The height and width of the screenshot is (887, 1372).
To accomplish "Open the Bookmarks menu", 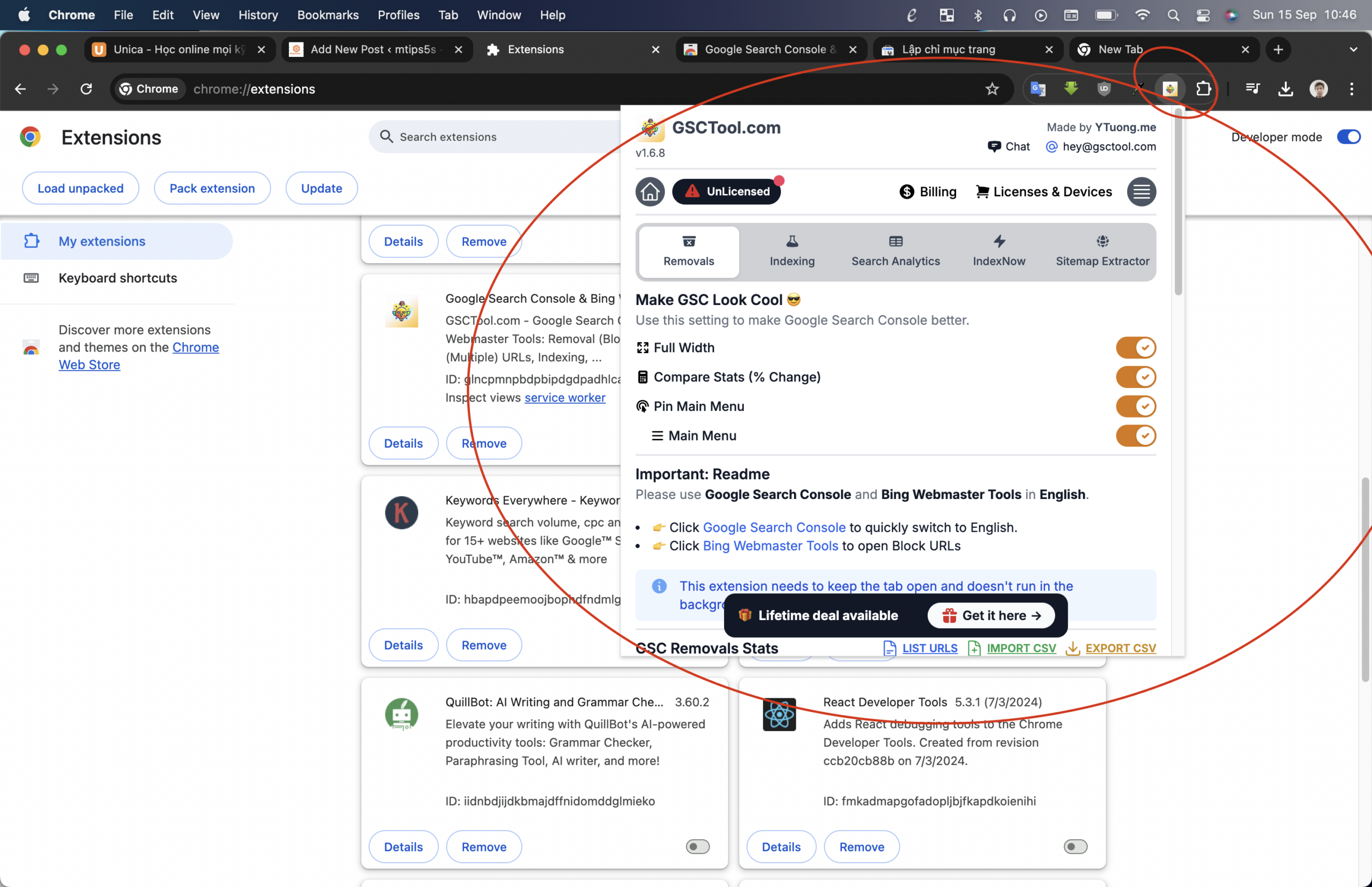I will point(328,15).
